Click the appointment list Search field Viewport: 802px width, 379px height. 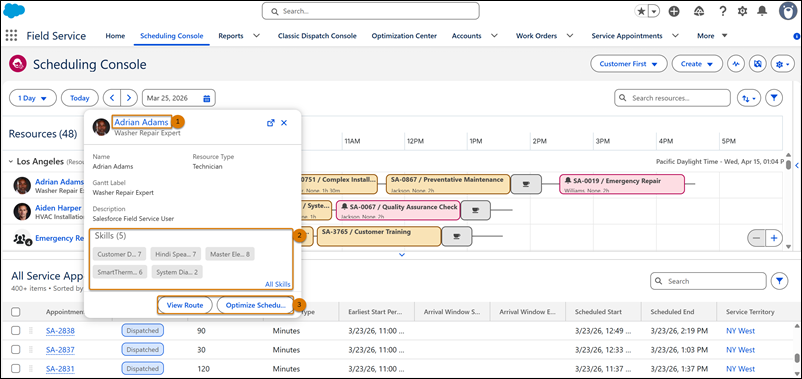[708, 281]
